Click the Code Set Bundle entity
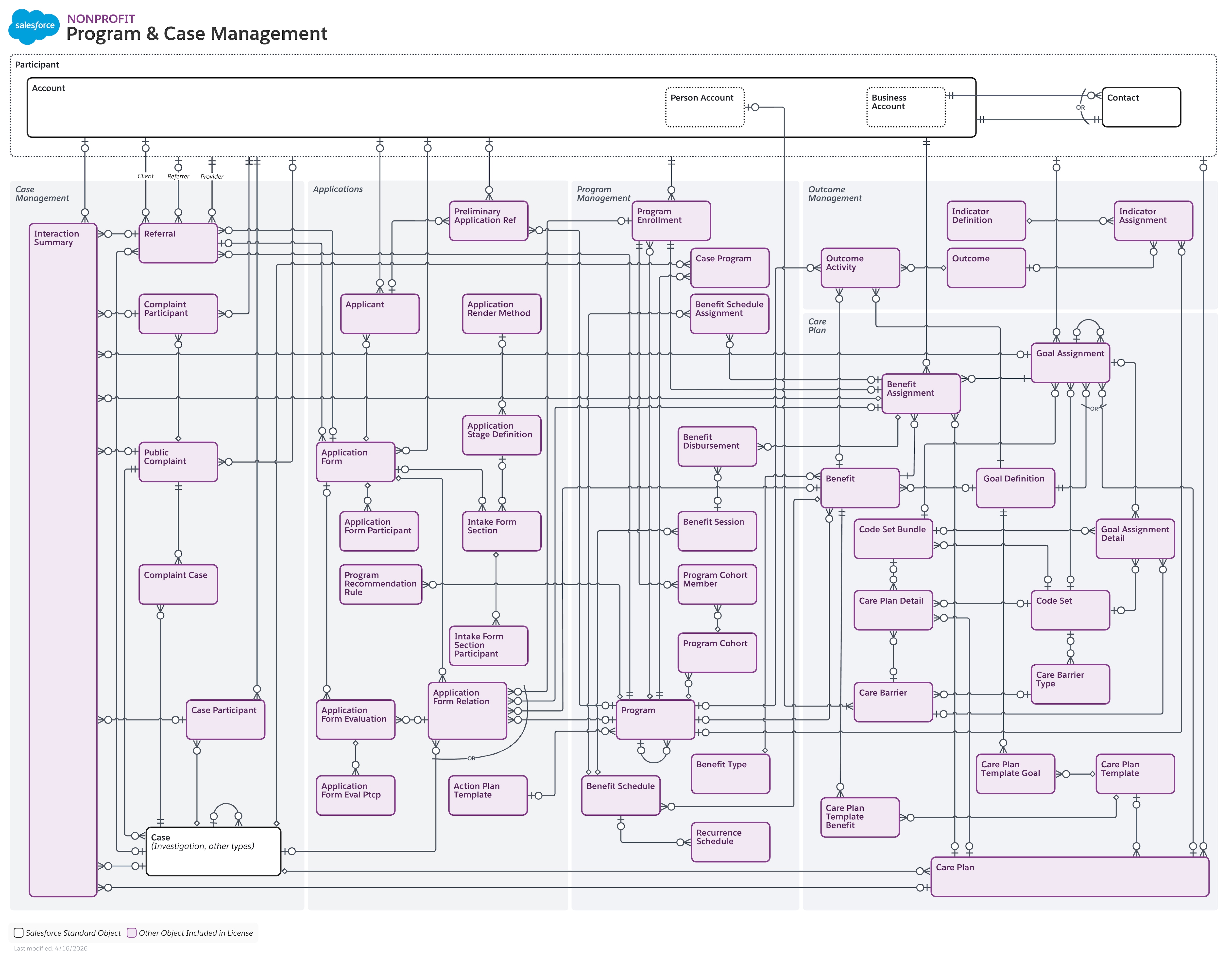This screenshot has height=960, width=1232. pos(893,539)
